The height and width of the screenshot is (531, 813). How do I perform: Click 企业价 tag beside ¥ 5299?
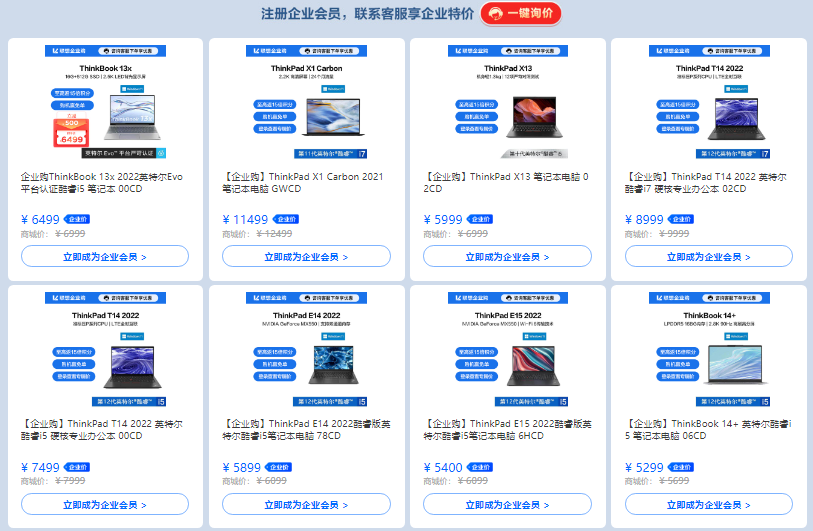pos(681,467)
